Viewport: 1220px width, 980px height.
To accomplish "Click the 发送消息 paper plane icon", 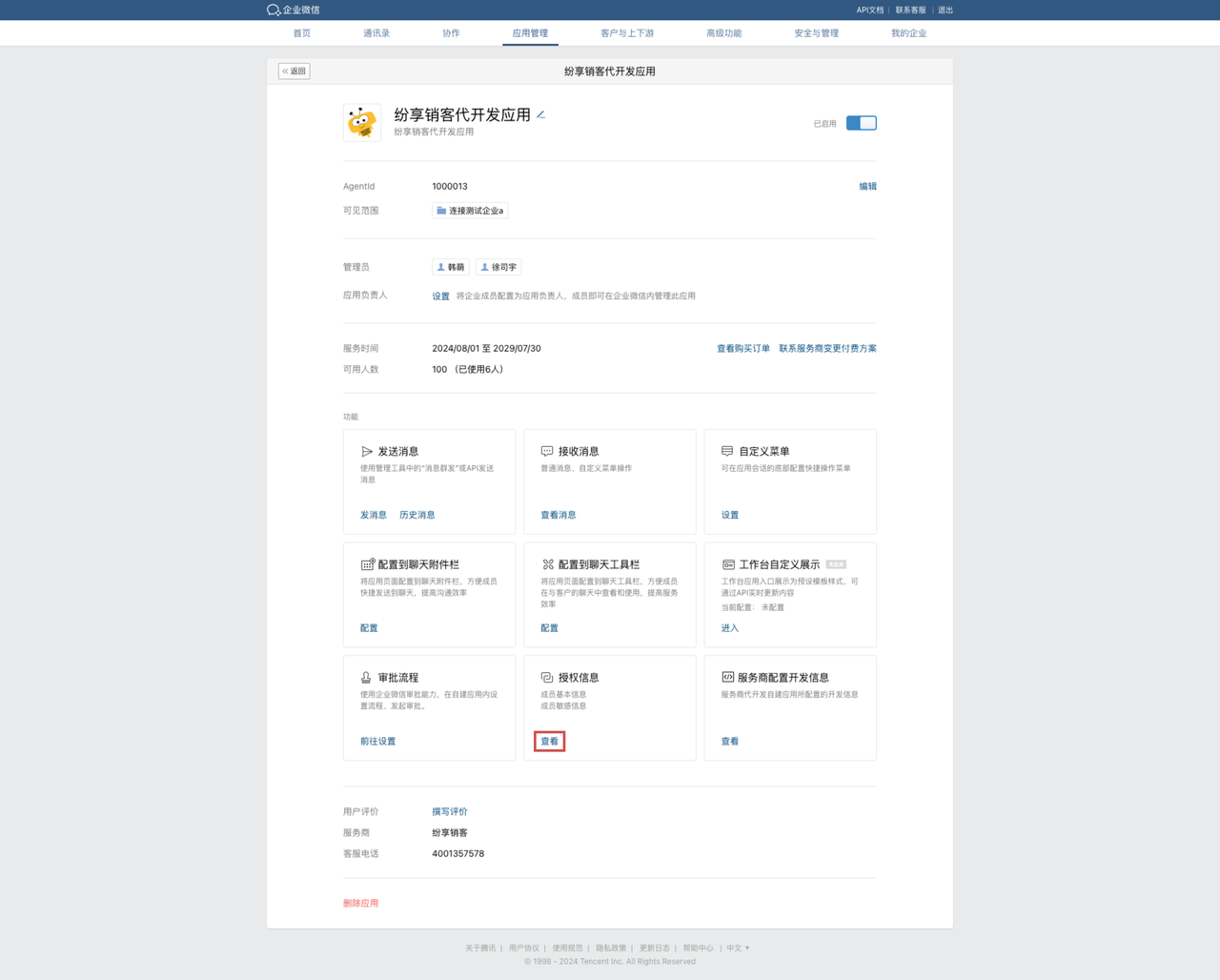I will click(x=367, y=451).
